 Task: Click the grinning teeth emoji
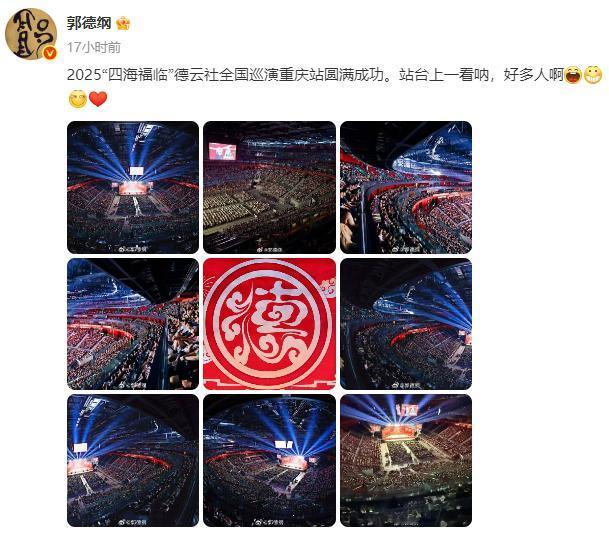click(593, 75)
